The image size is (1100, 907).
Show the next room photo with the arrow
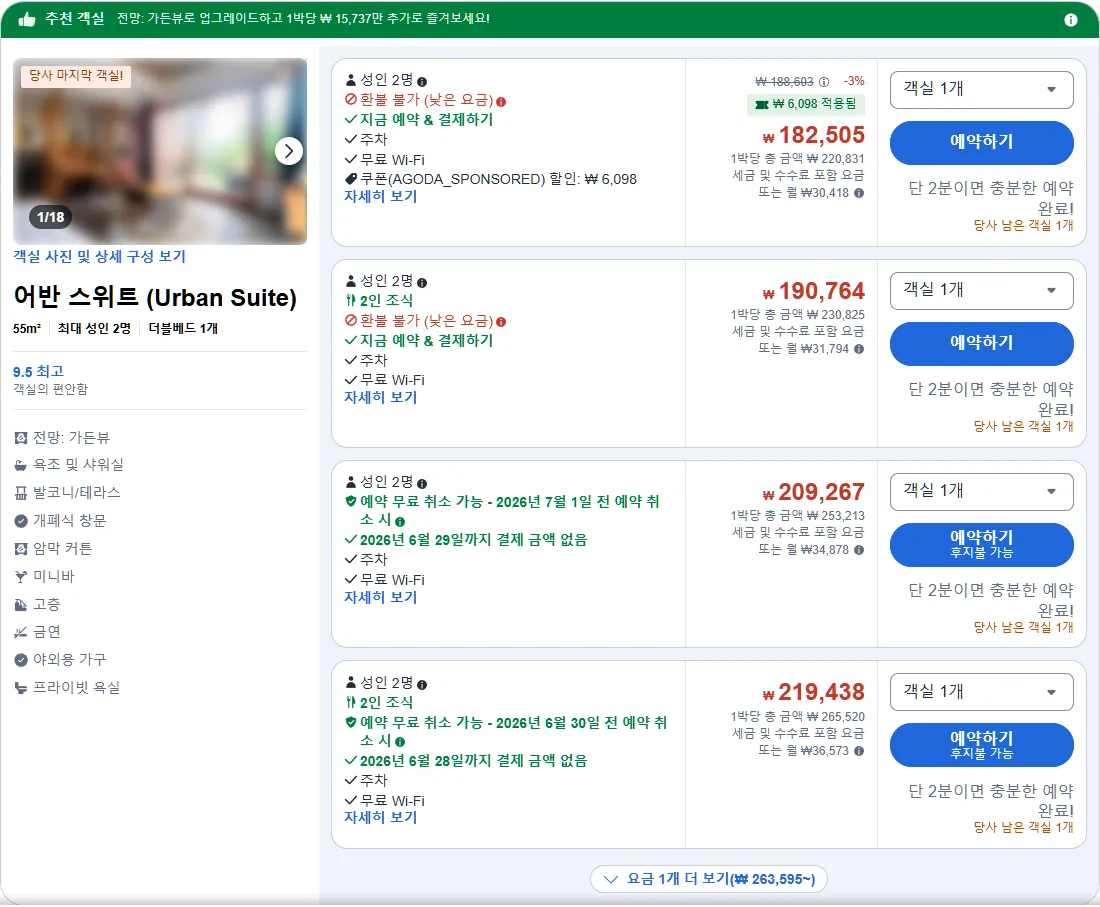(x=288, y=151)
